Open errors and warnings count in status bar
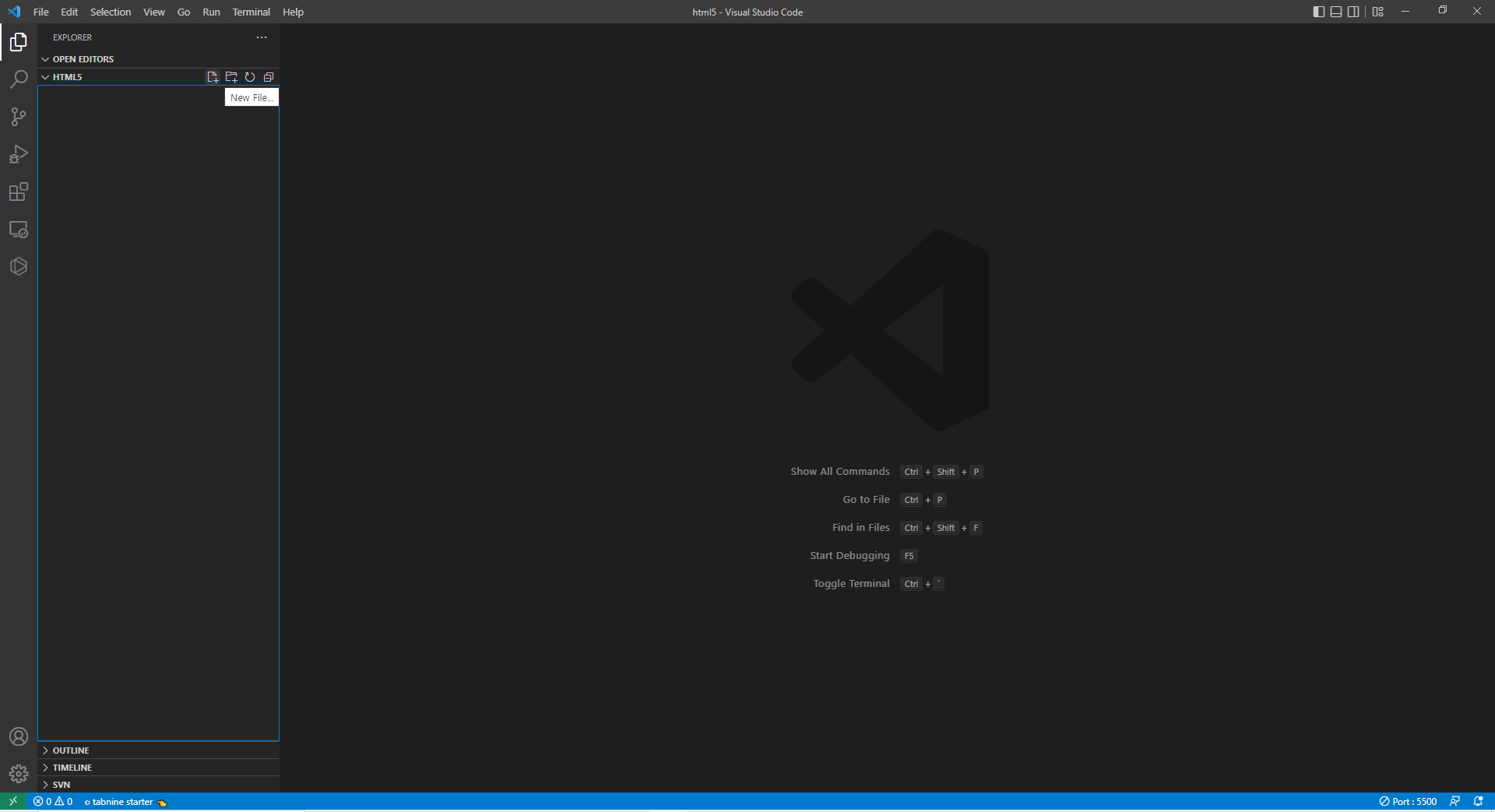This screenshot has width=1495, height=812. point(53,801)
